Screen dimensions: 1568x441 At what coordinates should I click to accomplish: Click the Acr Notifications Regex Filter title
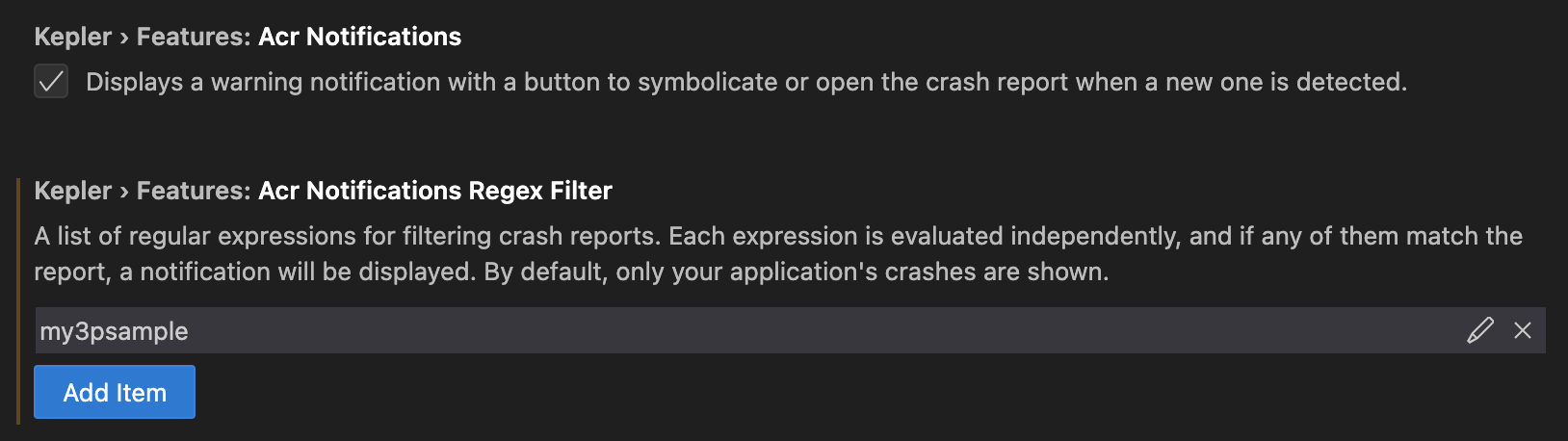click(x=434, y=191)
